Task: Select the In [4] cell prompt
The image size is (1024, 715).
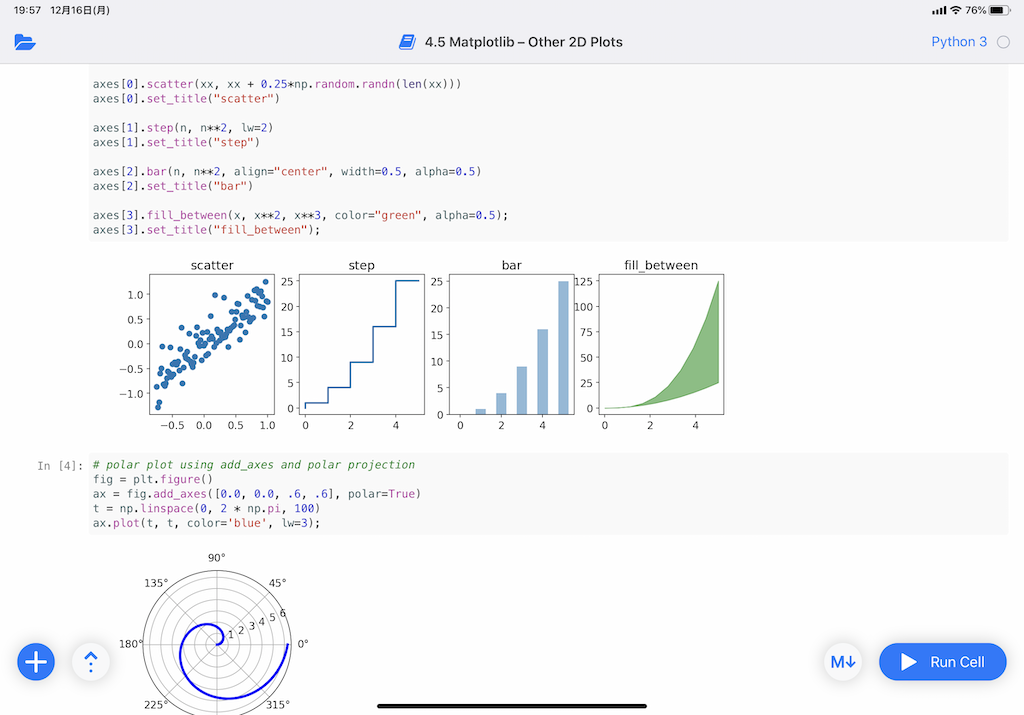Action: [60, 466]
